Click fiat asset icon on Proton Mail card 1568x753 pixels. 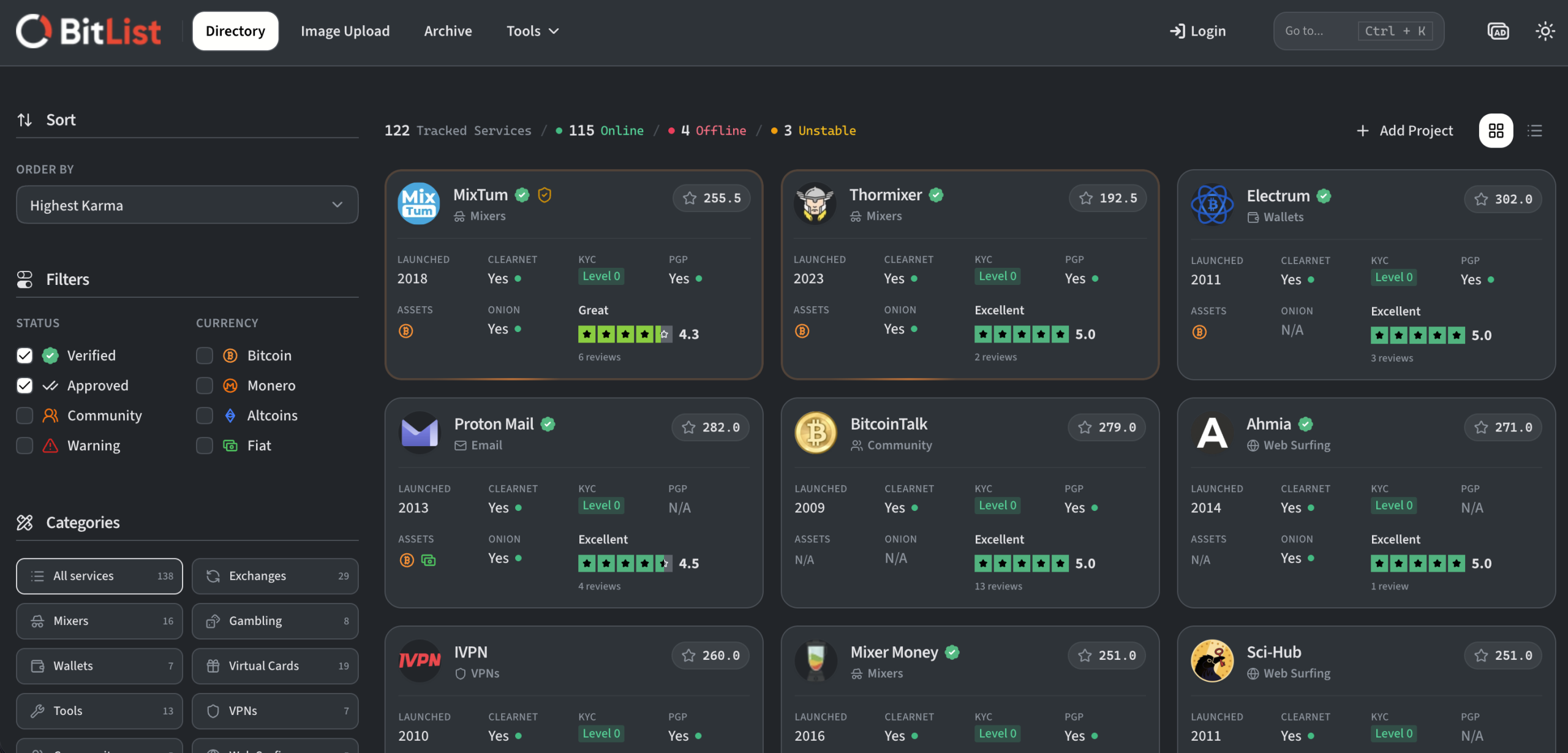point(428,560)
